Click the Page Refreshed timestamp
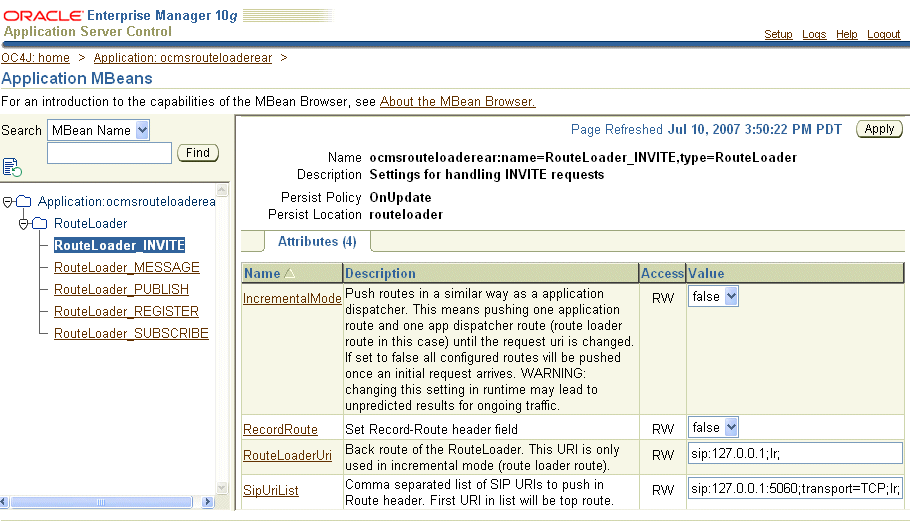This screenshot has height=522, width=910. point(754,129)
